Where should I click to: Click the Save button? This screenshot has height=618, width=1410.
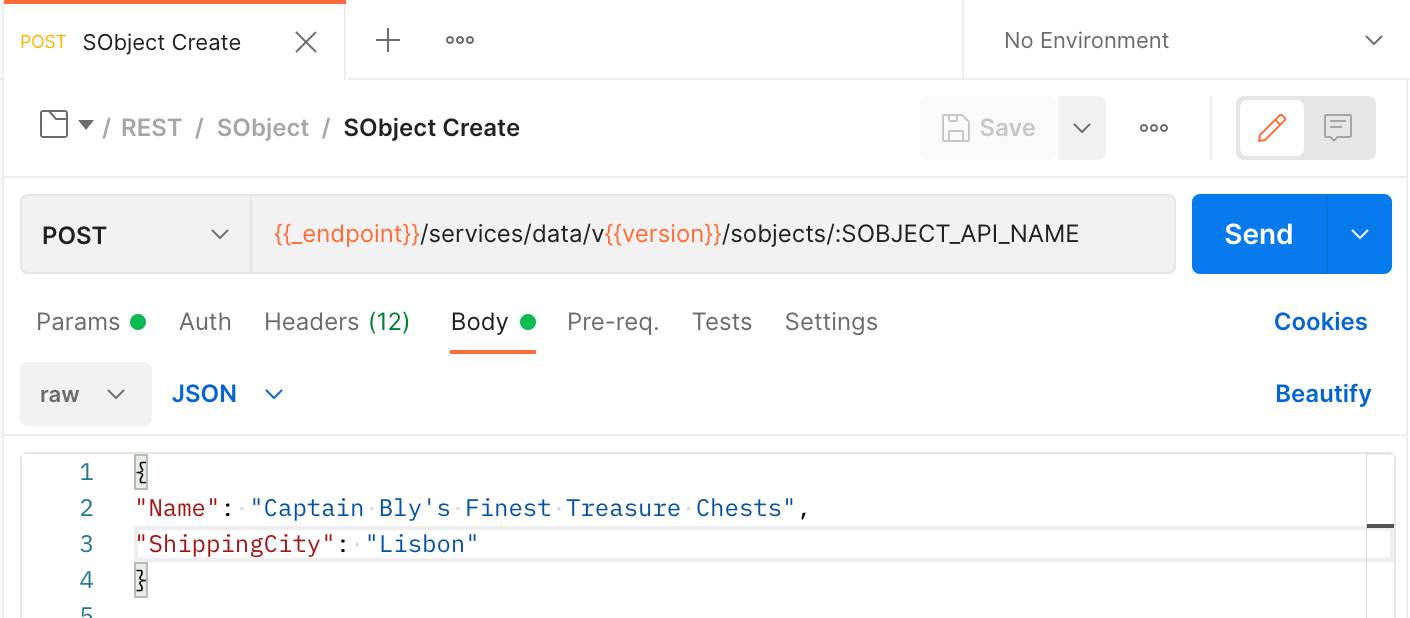pyautogui.click(x=989, y=128)
